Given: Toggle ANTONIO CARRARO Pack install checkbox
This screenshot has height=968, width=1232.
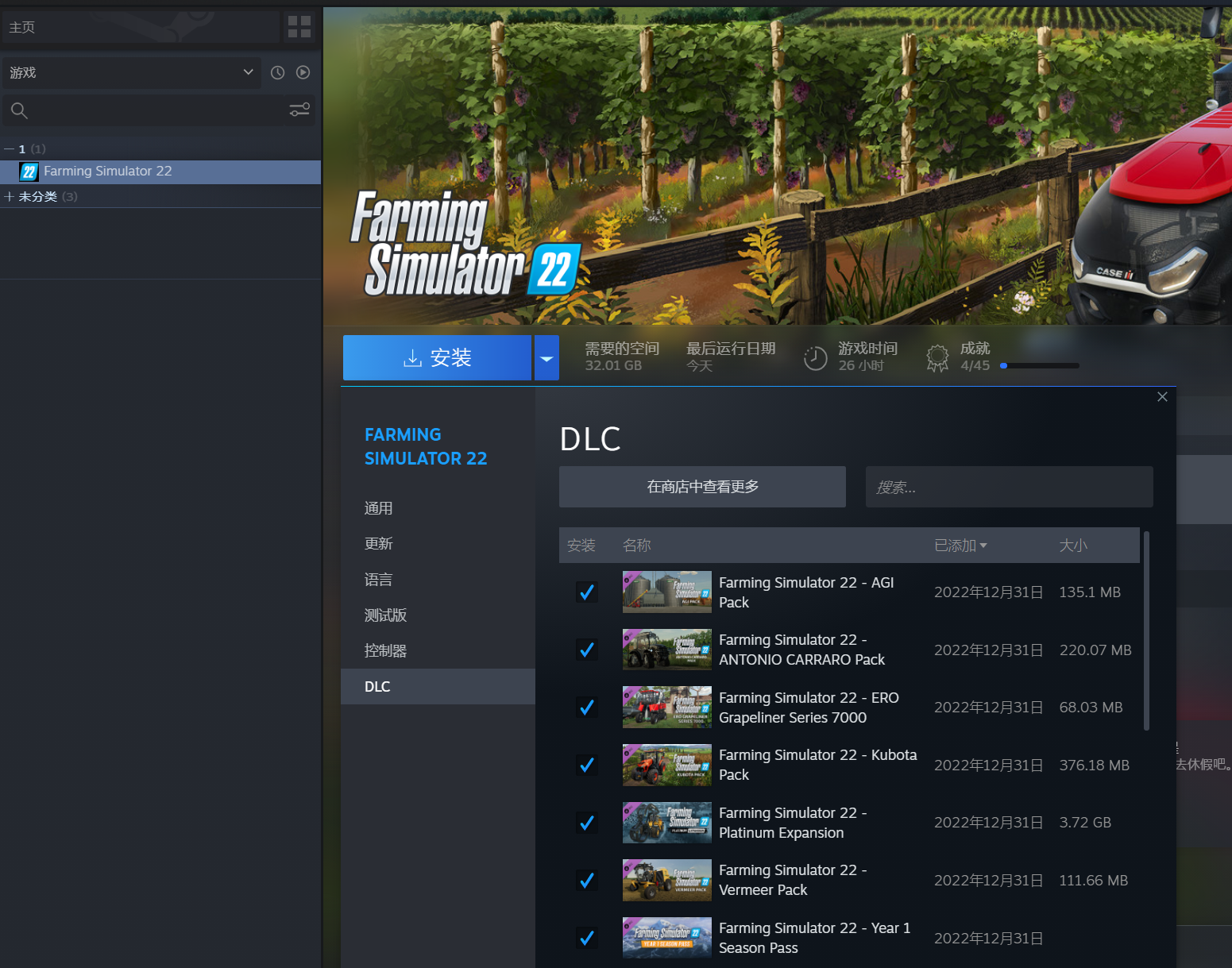Looking at the screenshot, I should (587, 650).
